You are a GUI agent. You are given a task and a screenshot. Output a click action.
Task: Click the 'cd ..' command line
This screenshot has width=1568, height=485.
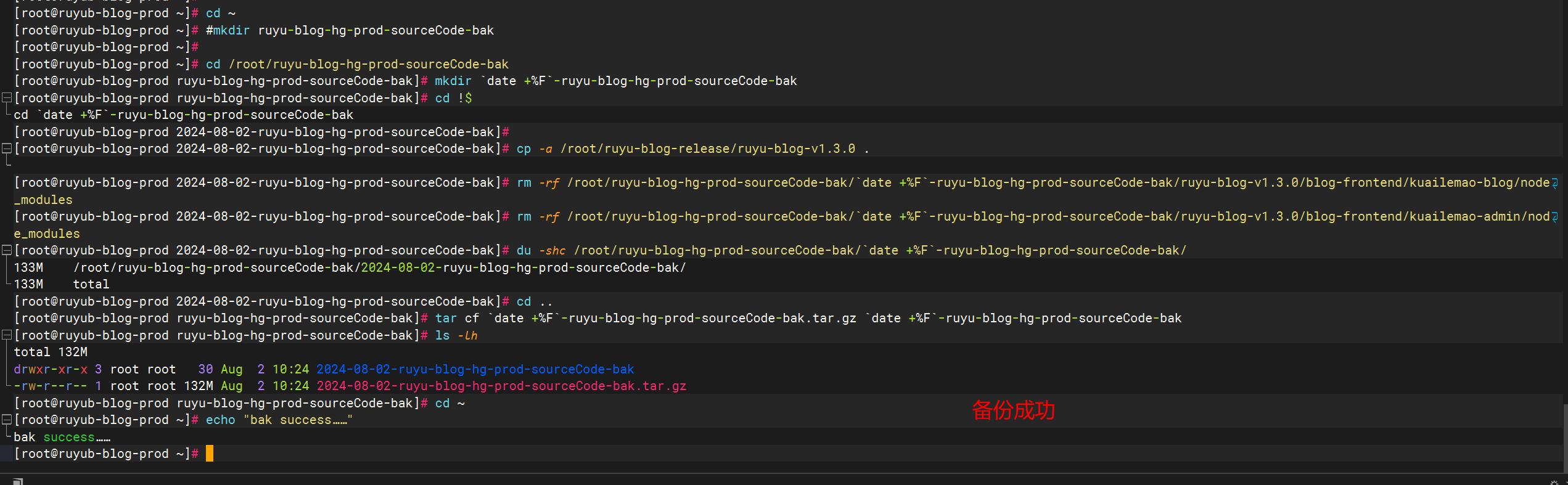pos(283,301)
